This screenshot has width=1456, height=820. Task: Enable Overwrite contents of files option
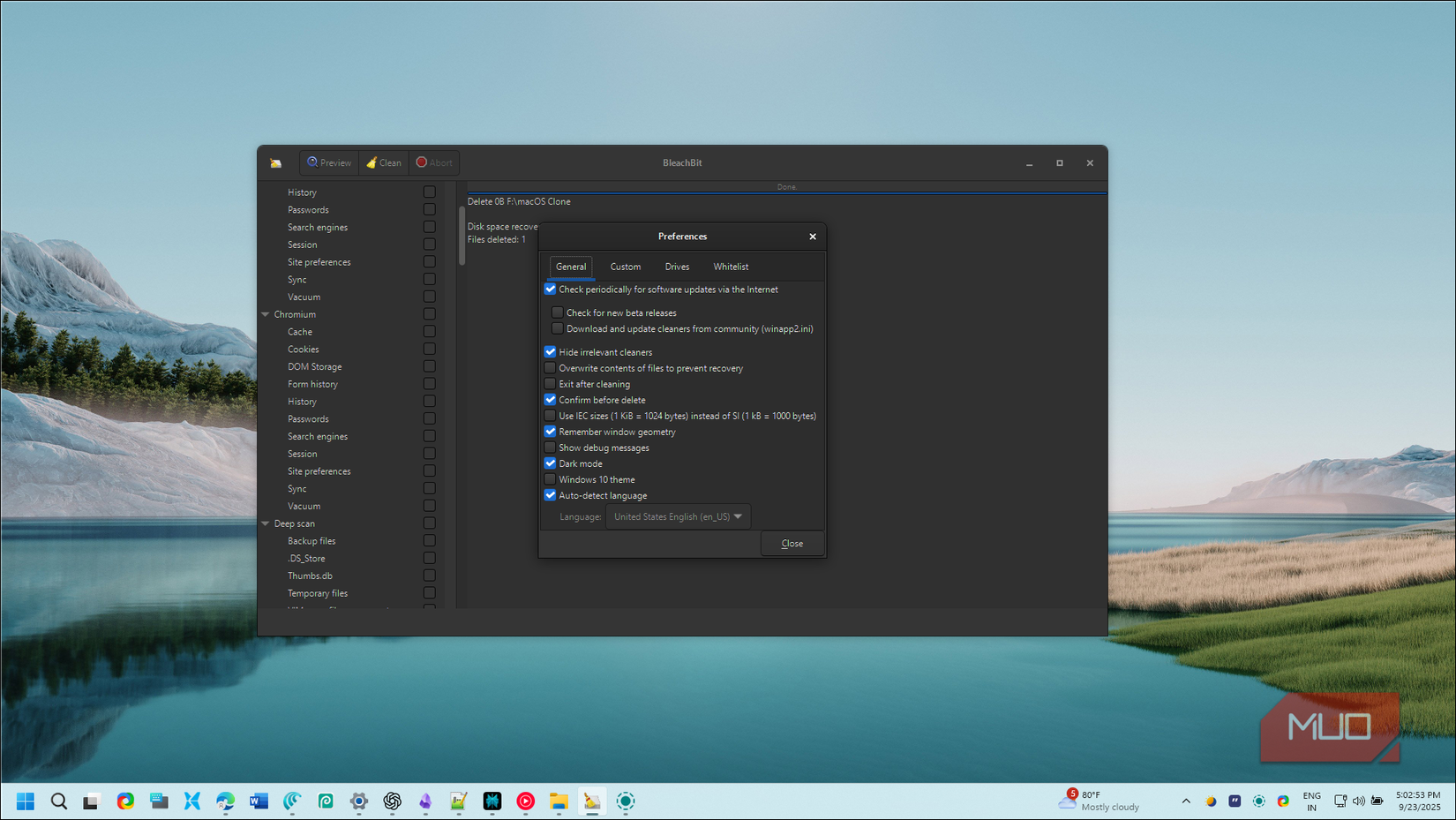click(x=551, y=368)
